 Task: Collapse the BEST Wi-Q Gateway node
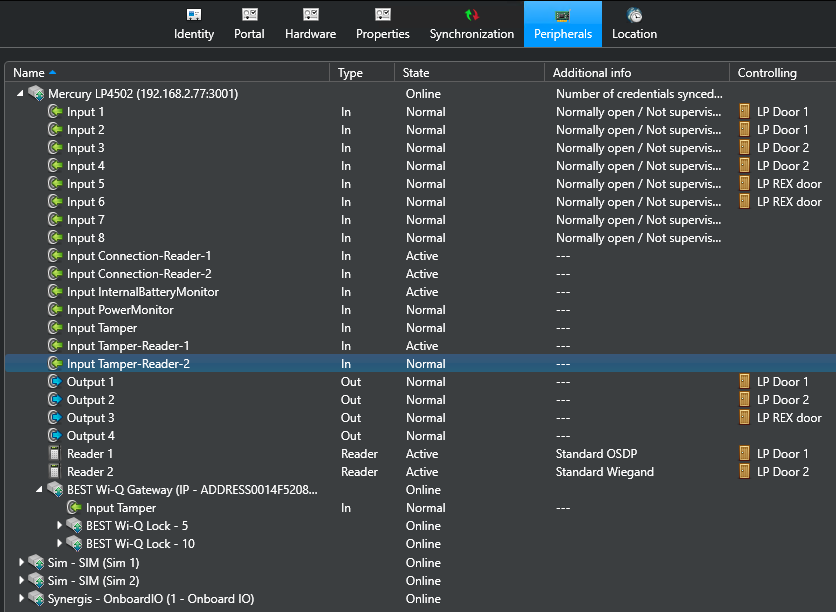pos(40,490)
